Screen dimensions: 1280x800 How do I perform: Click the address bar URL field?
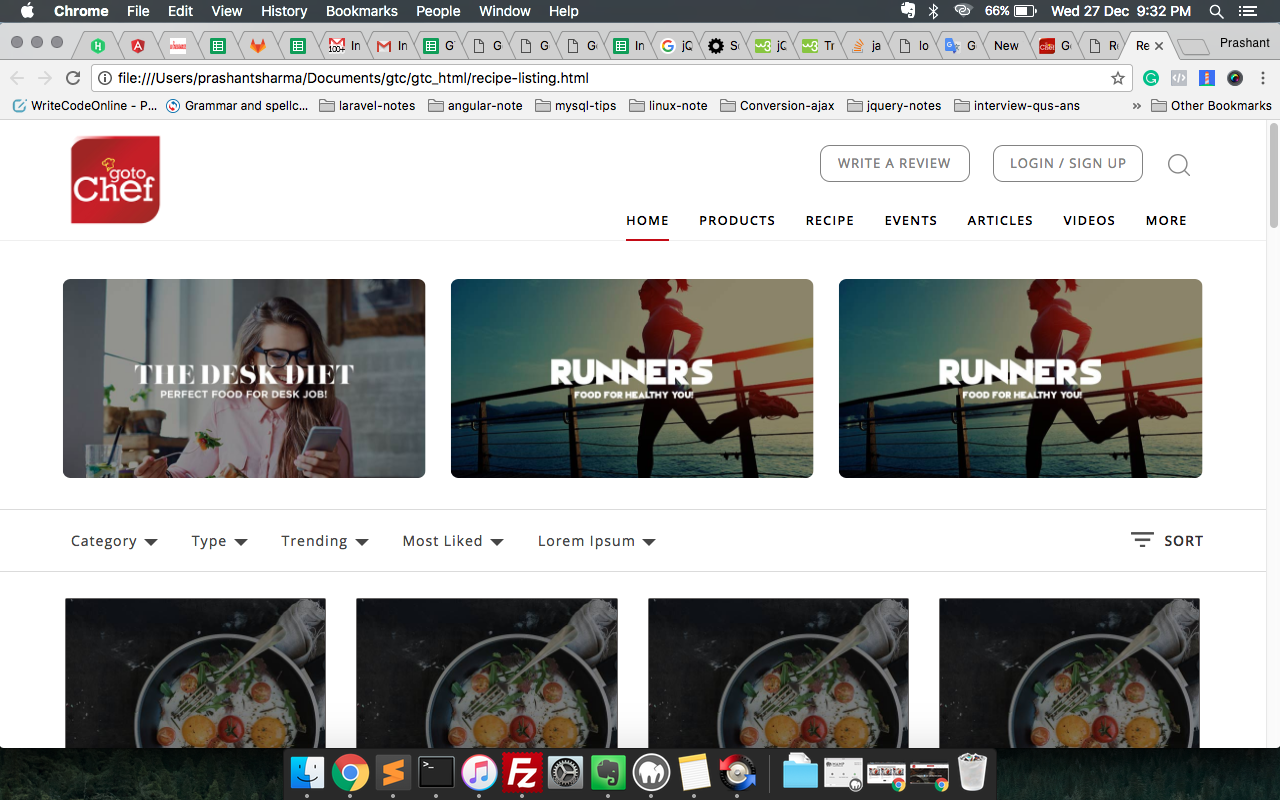(x=600, y=78)
